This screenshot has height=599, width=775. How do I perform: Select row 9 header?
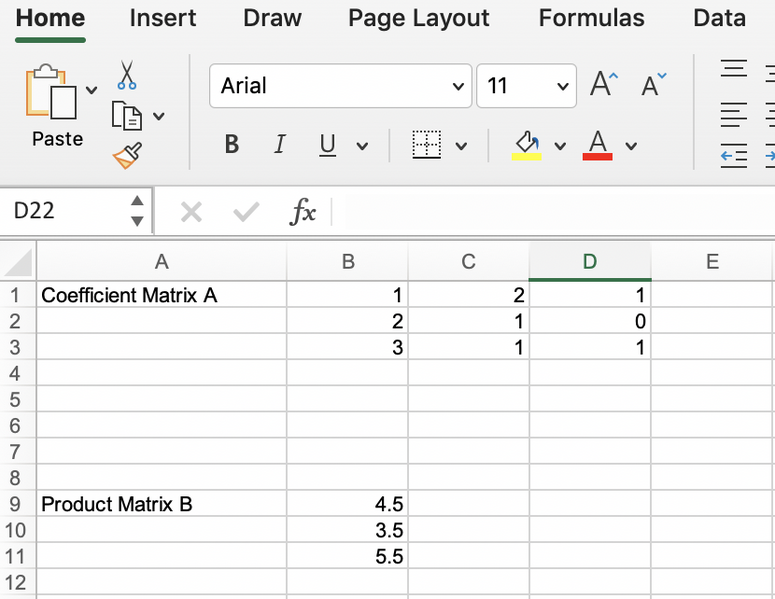[18, 504]
